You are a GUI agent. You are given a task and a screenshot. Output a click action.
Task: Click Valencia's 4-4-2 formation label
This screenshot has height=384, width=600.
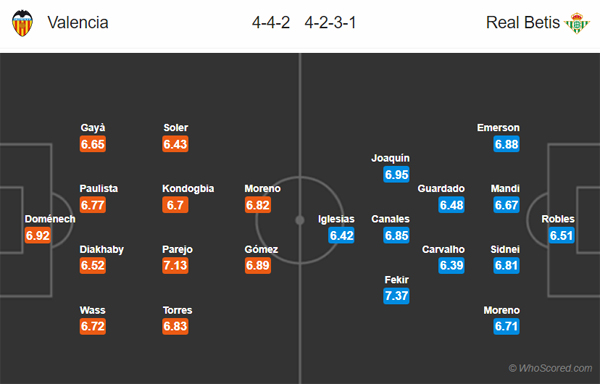(271, 23)
